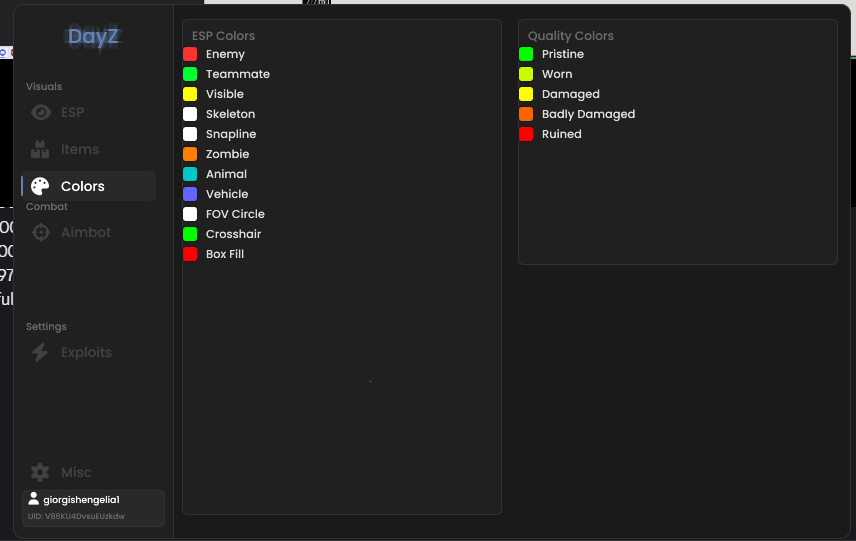Pick the red Box Fill swatch
The height and width of the screenshot is (541, 856).
[190, 254]
